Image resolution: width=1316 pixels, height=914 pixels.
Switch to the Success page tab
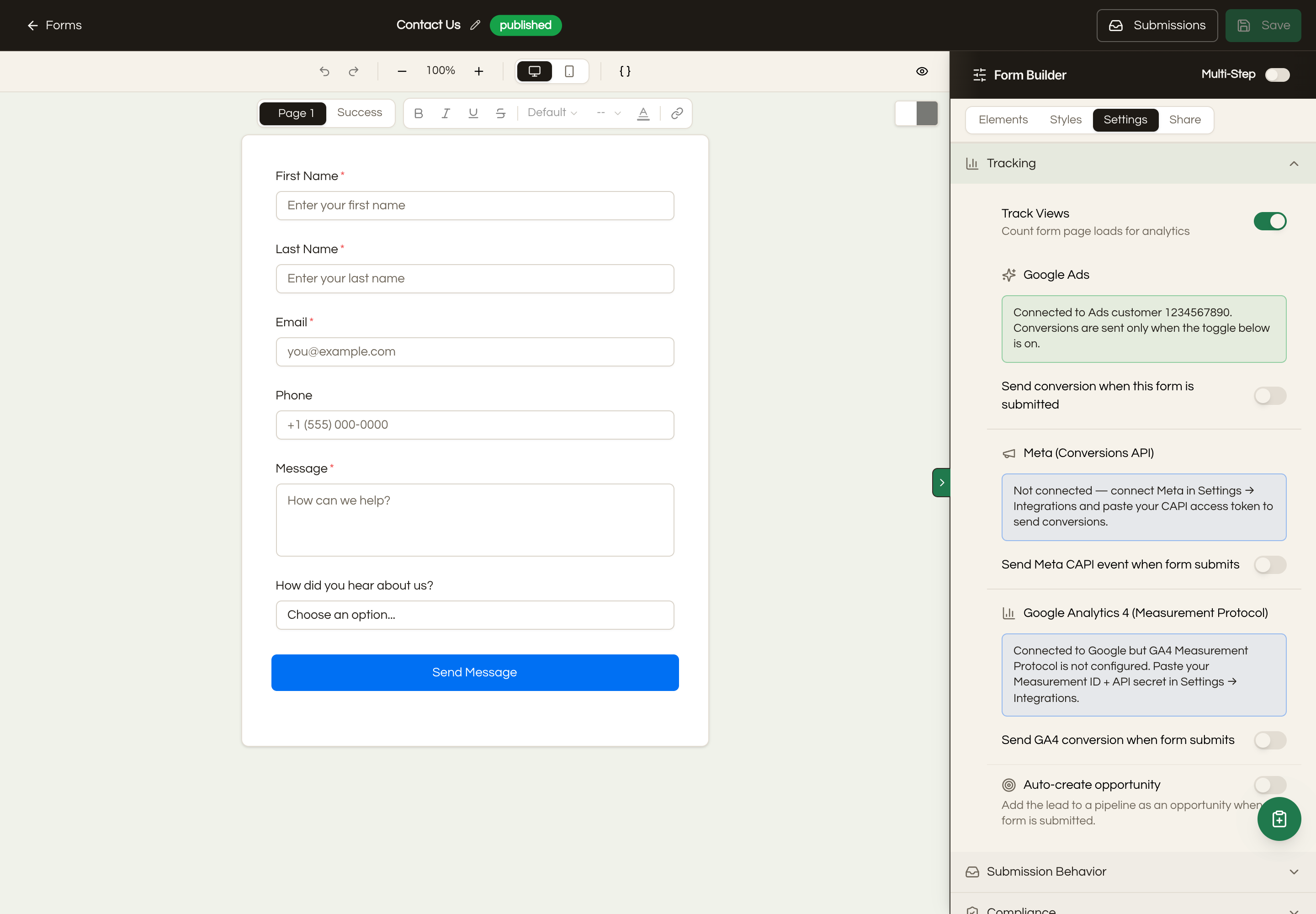[359, 113]
